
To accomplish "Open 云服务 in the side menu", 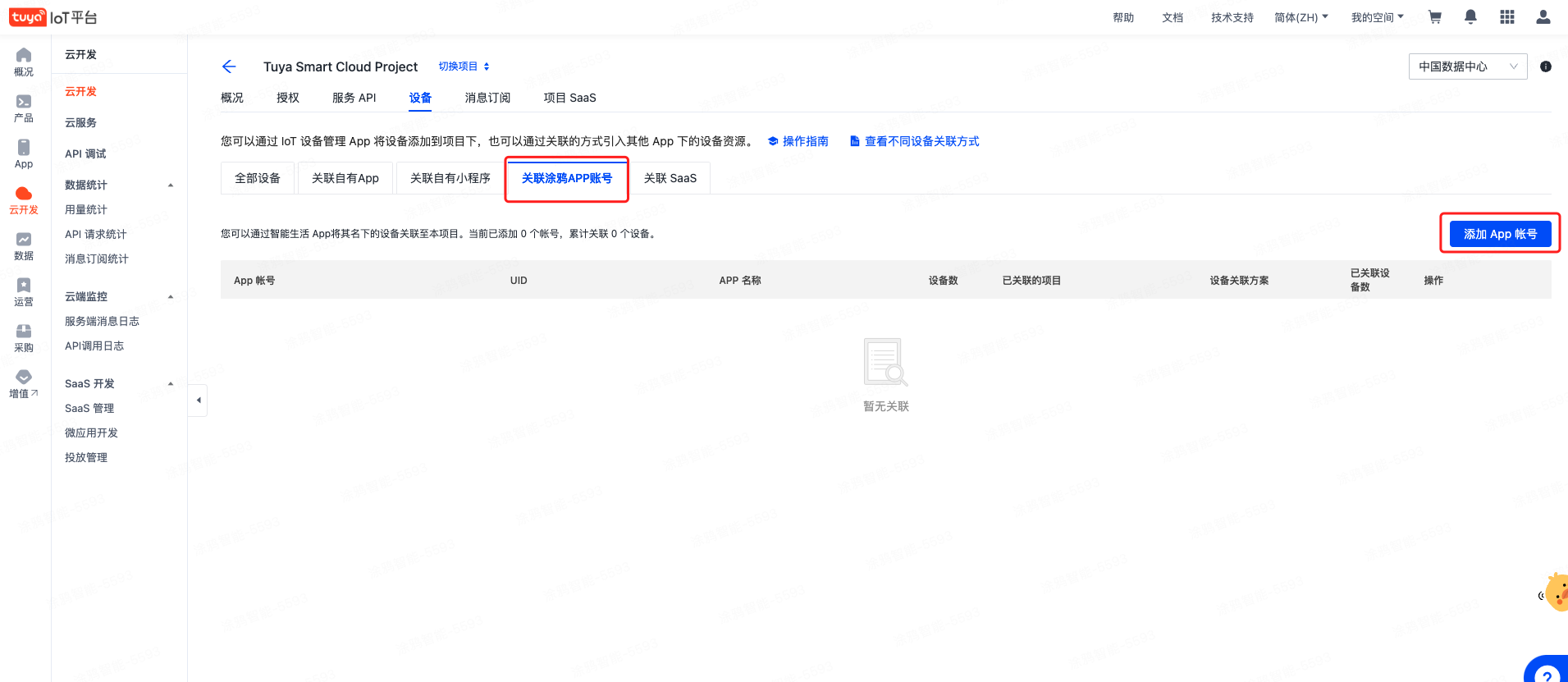I will tap(80, 122).
